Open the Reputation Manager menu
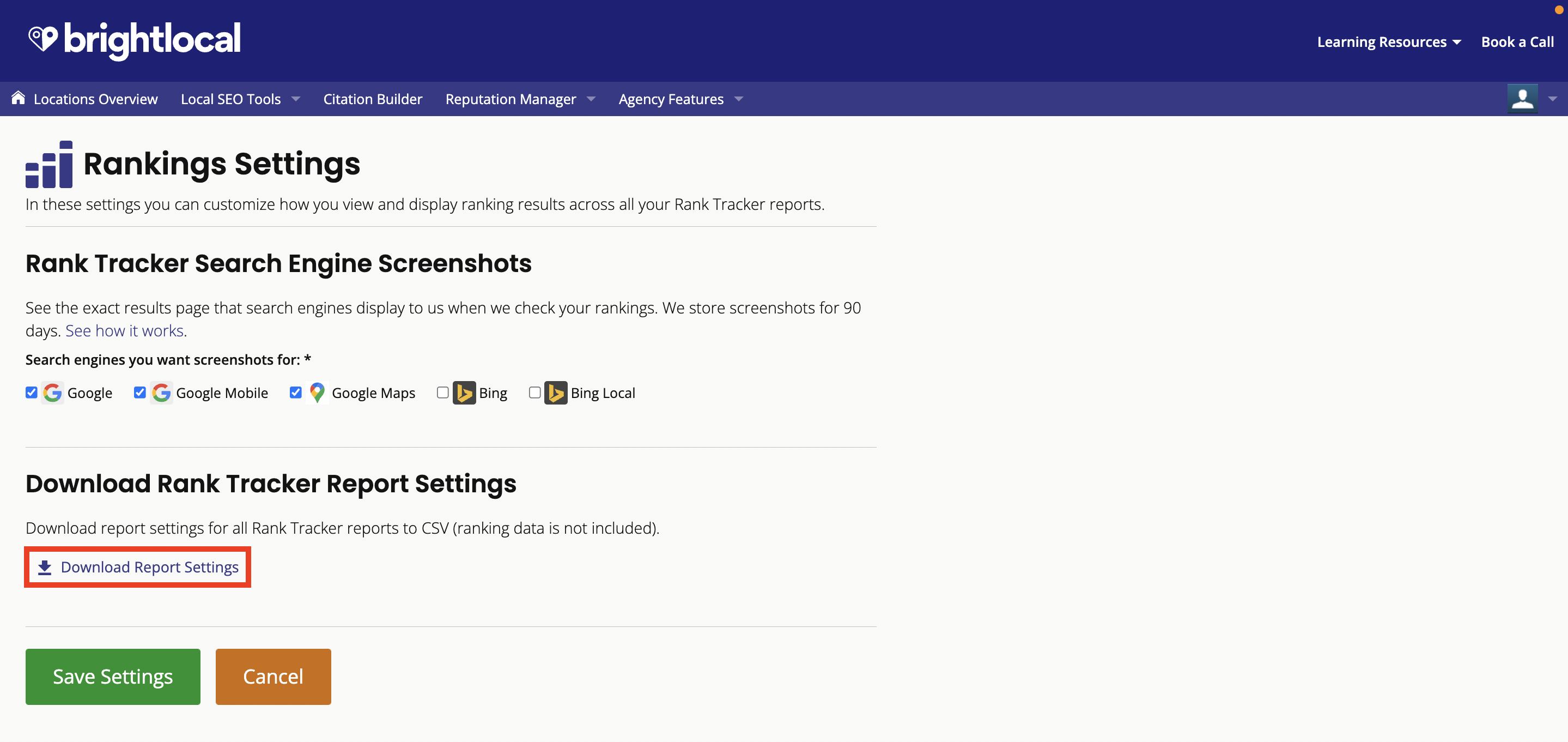The image size is (1568, 742). click(510, 99)
